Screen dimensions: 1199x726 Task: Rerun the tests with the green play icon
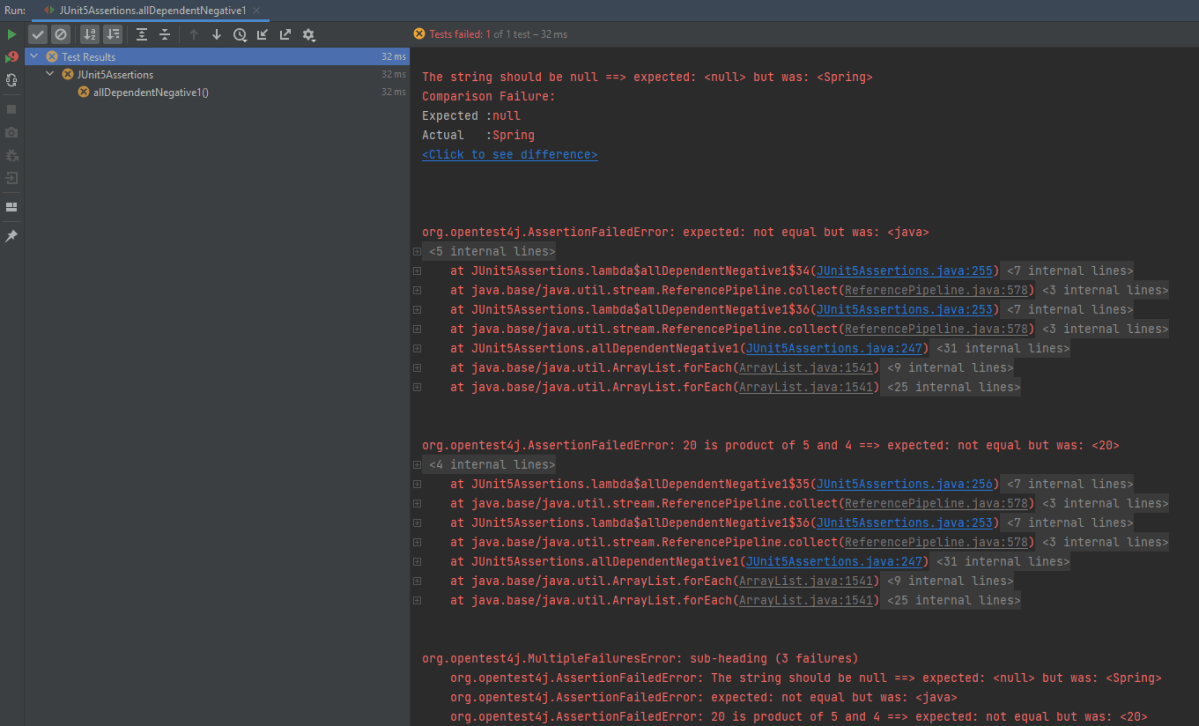click(12, 34)
